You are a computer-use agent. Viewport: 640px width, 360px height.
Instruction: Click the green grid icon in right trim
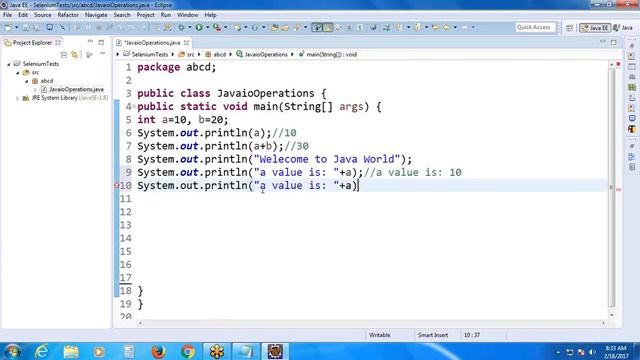(632, 87)
